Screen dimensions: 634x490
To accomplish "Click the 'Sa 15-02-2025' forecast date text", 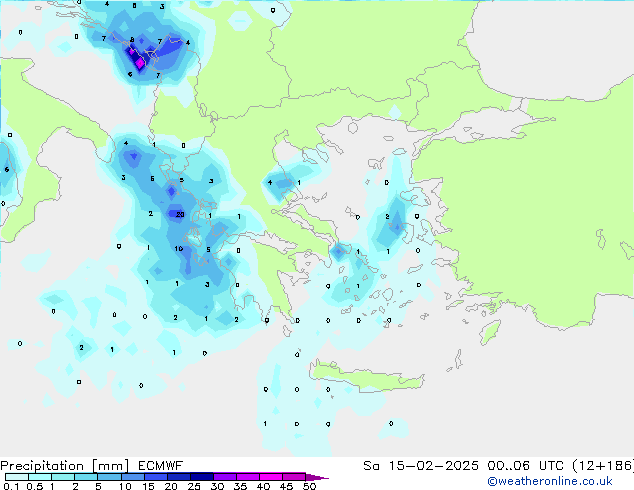I will click(x=421, y=466).
